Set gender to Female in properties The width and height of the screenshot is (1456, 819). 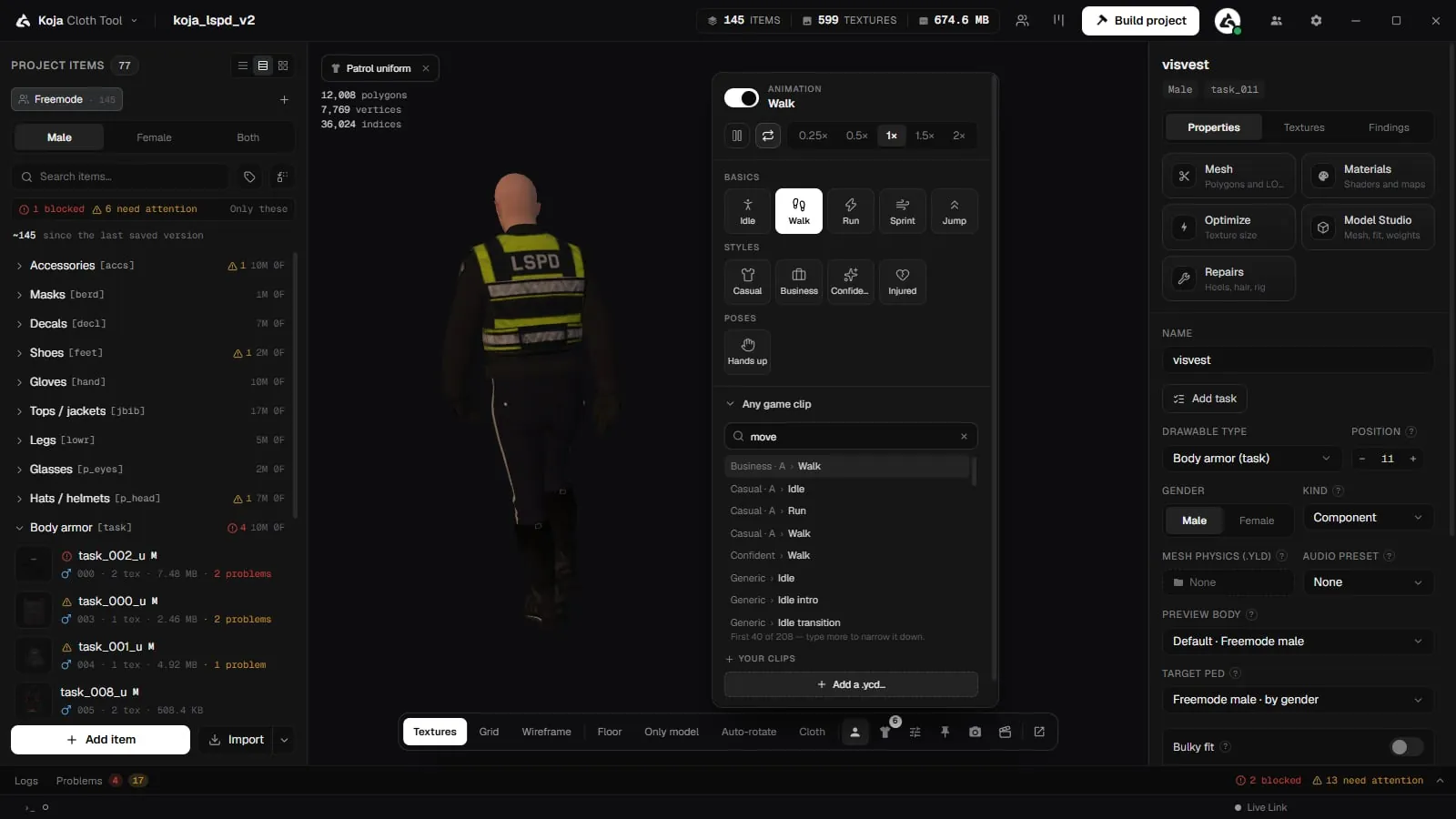tap(1257, 521)
